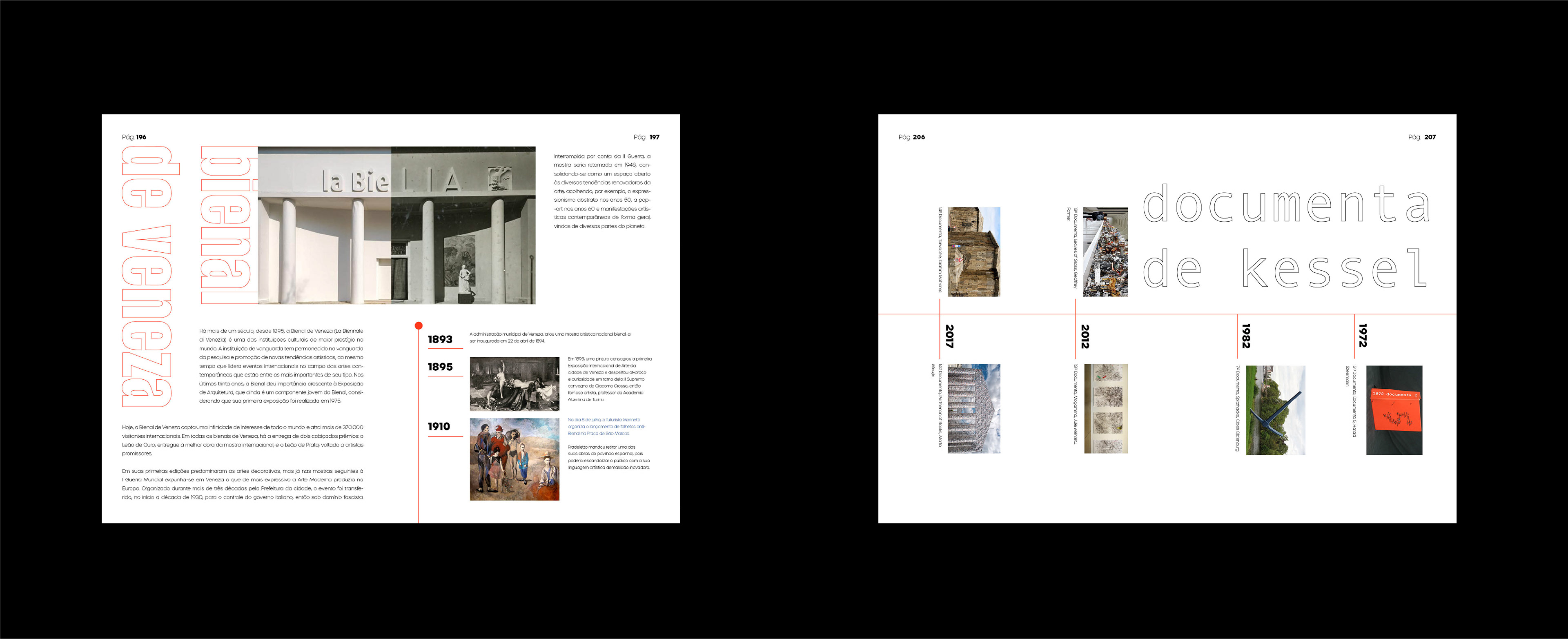Image resolution: width=1568 pixels, height=639 pixels.
Task: Click the outlined 'documenta' heading
Action: pos(1285,204)
